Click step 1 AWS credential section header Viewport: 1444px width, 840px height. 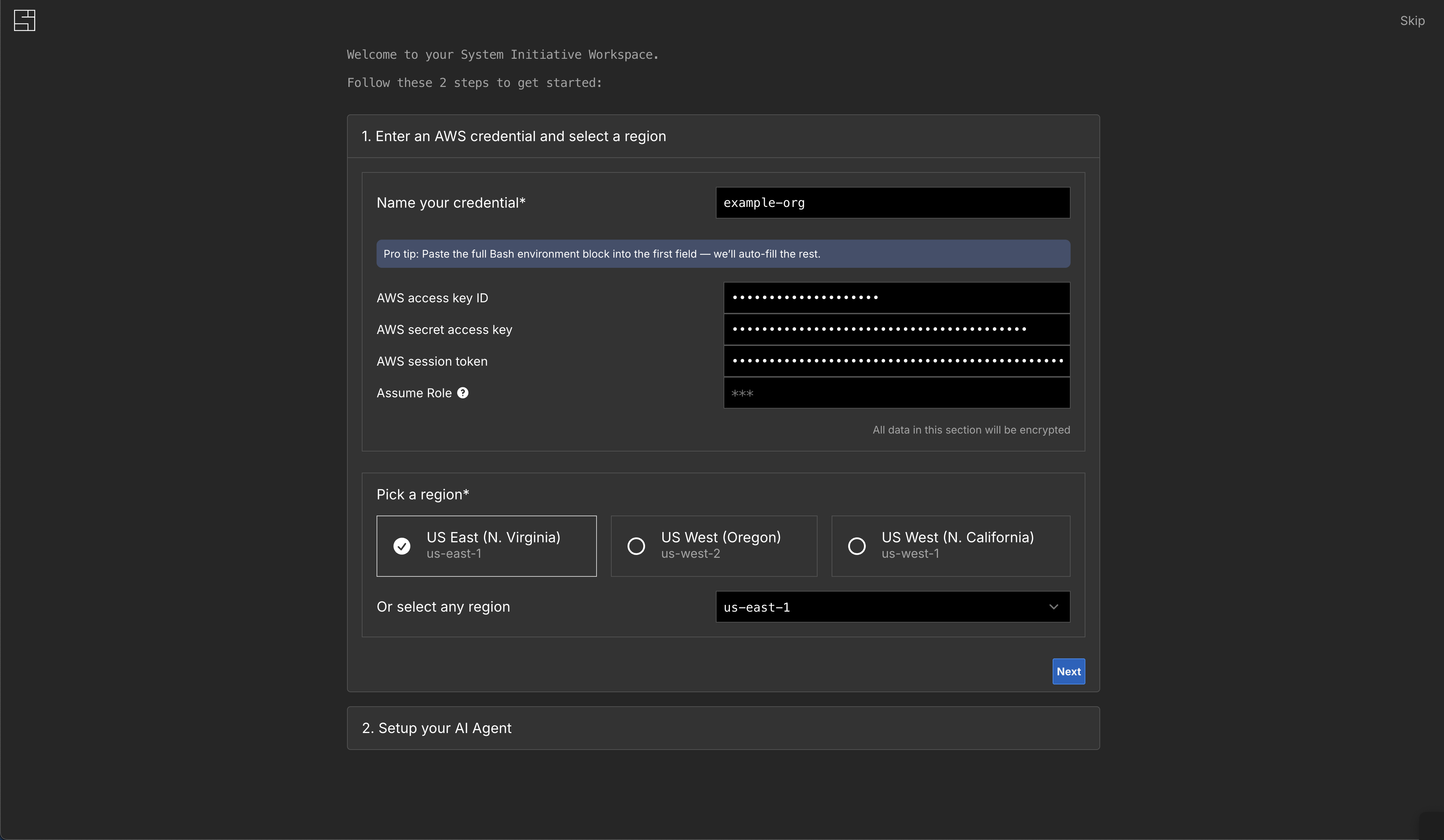[x=723, y=137]
